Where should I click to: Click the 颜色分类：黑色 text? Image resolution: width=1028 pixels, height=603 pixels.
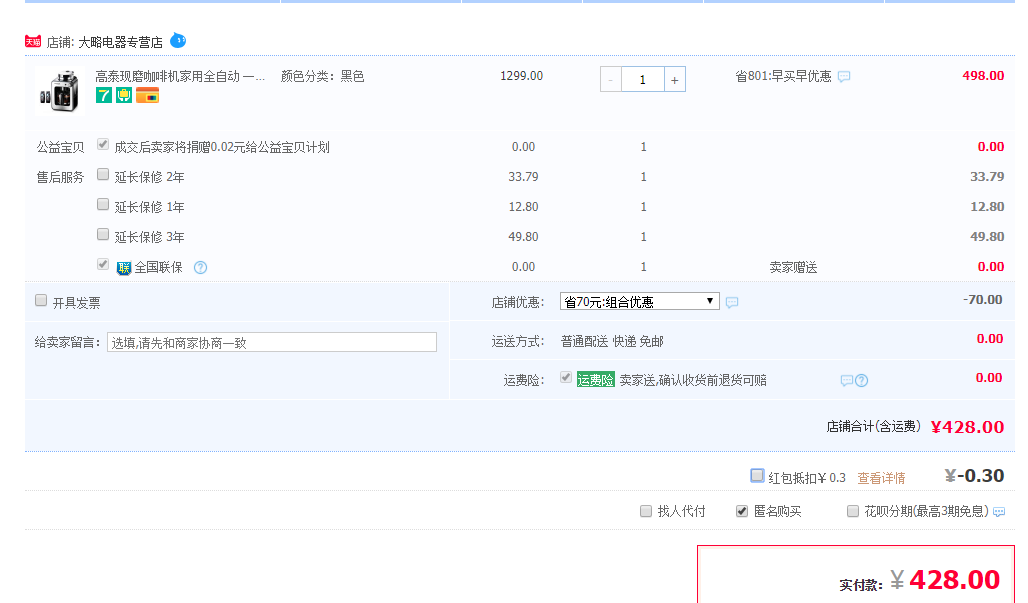coord(322,77)
